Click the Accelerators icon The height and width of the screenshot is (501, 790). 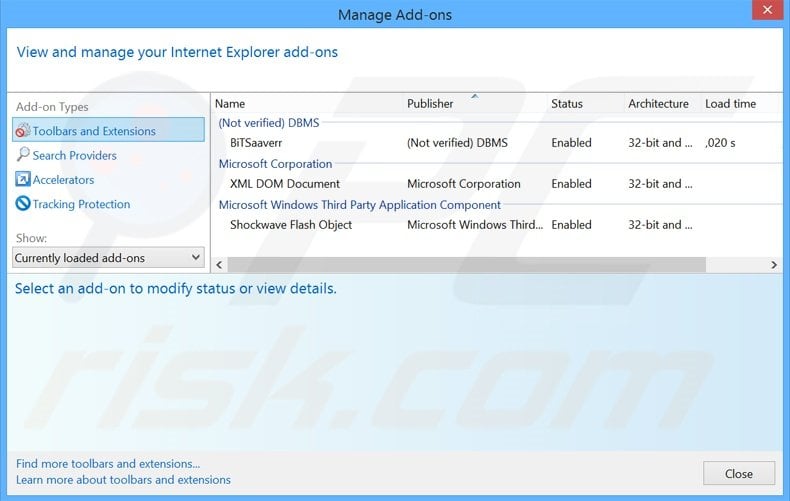click(x=23, y=180)
